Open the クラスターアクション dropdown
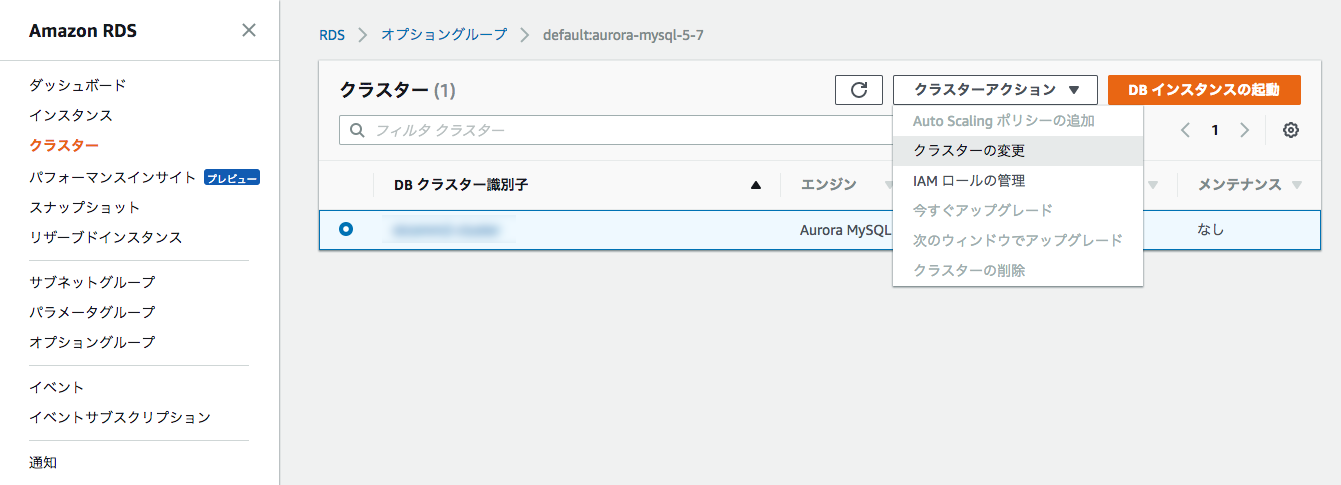This screenshot has width=1341, height=485. tap(995, 90)
